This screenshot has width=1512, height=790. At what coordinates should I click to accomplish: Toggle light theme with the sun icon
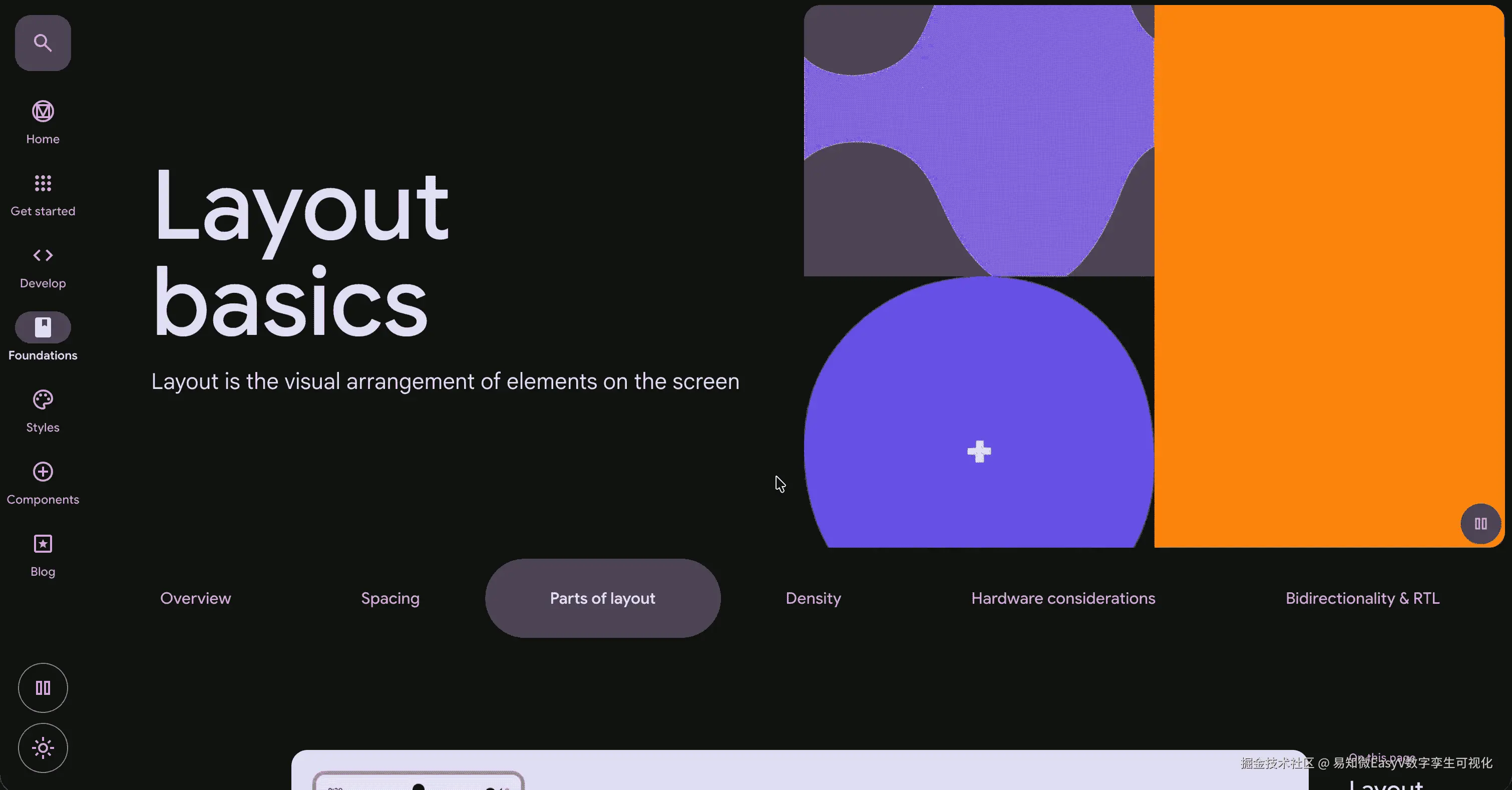pyautogui.click(x=43, y=748)
